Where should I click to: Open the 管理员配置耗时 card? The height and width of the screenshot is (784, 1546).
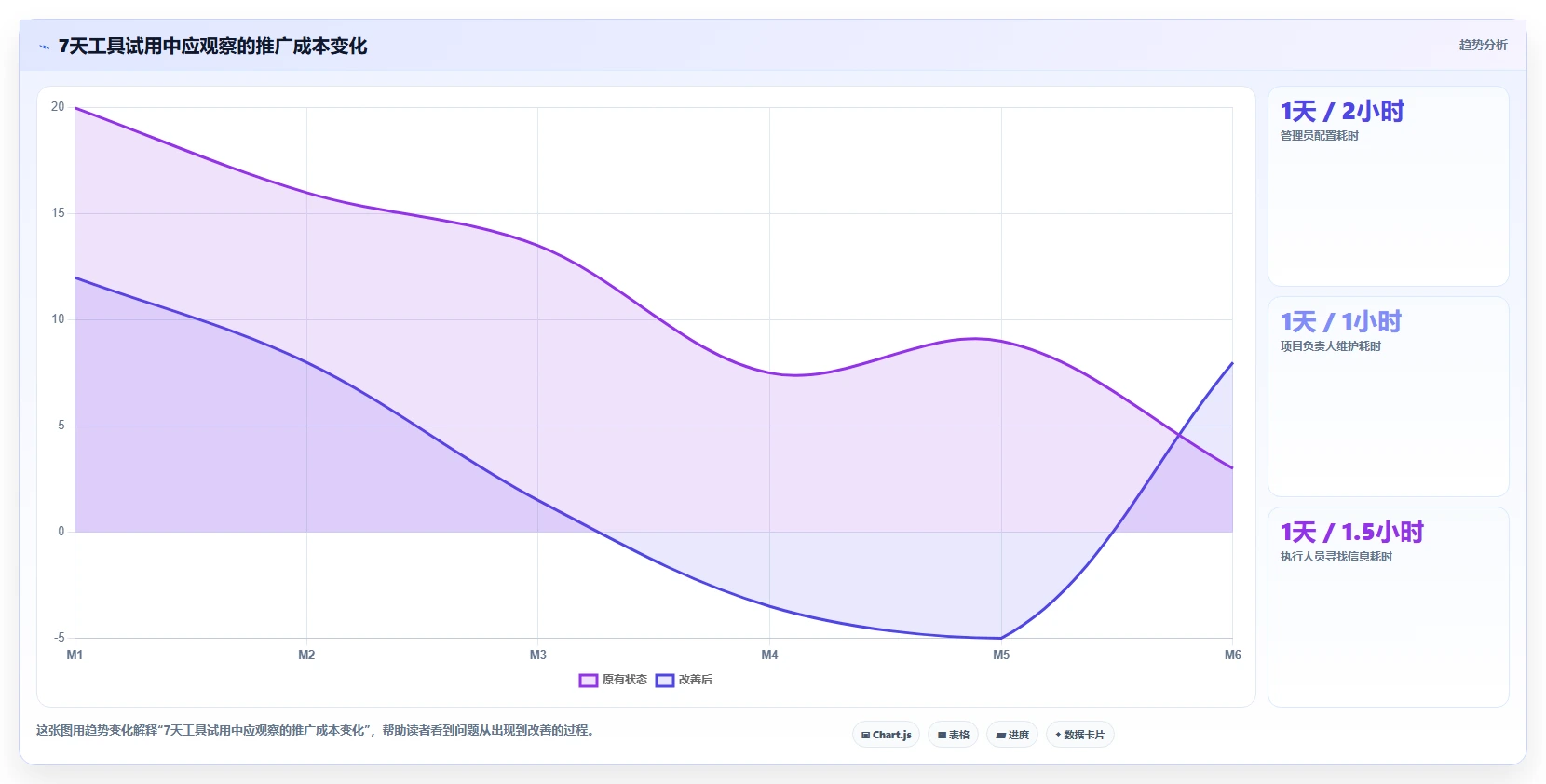[1388, 186]
